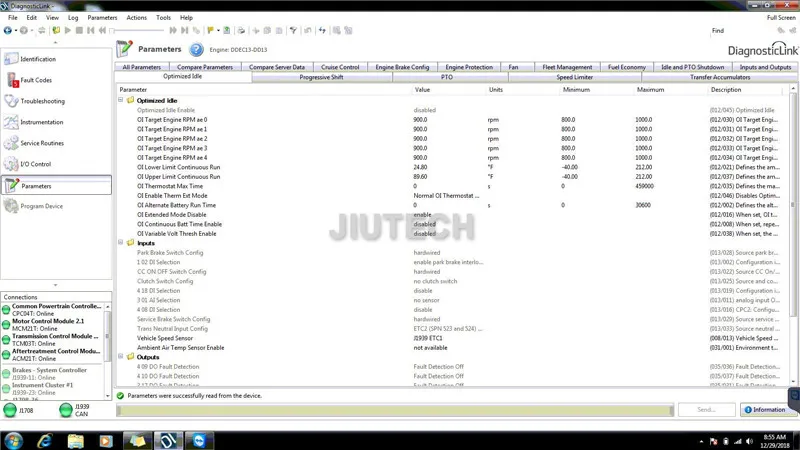Switch to Engine Brake Config tab
Image resolution: width=800 pixels, height=450 pixels.
[402, 67]
